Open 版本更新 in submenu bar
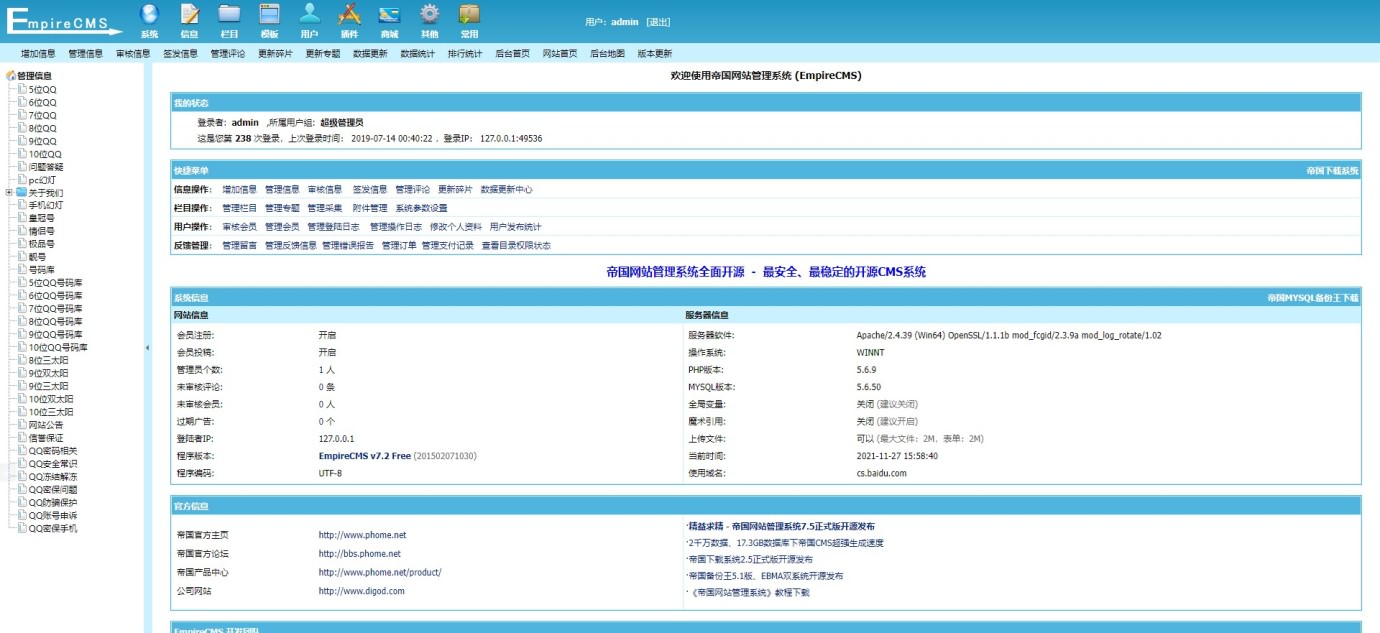The width and height of the screenshot is (1380, 633). 655,54
